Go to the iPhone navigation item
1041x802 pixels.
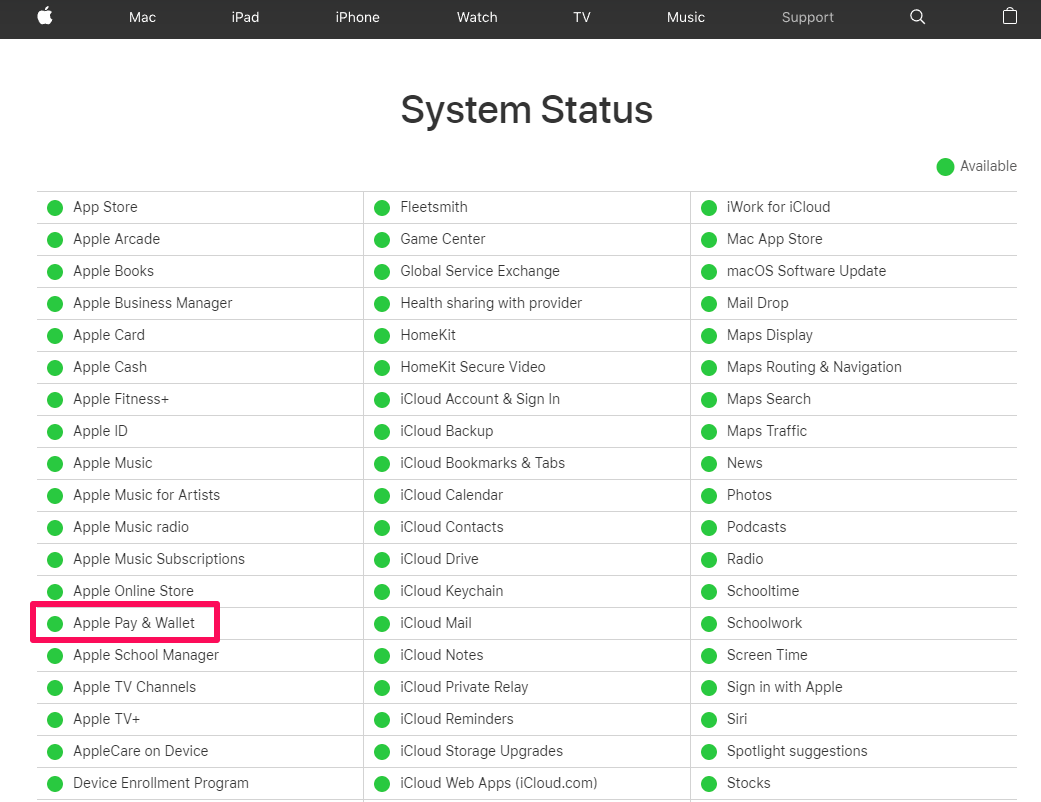click(x=357, y=17)
